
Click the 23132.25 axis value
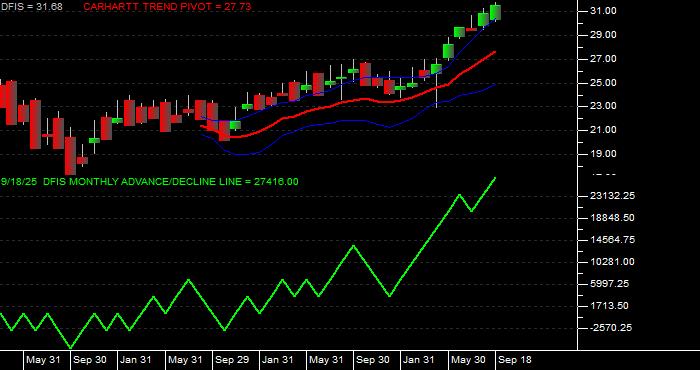point(612,196)
